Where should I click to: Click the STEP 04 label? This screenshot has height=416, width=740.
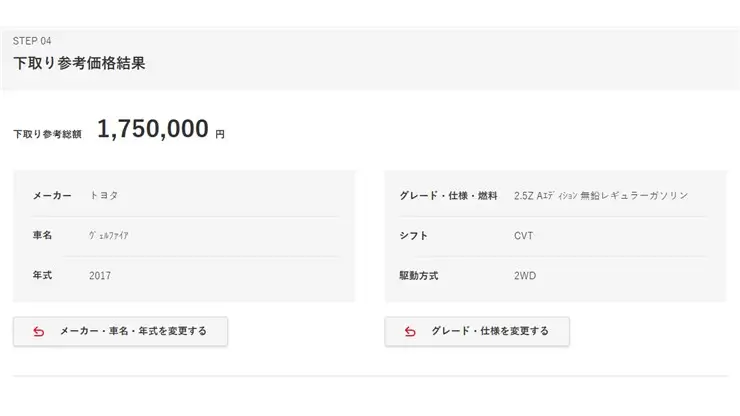tap(32, 41)
